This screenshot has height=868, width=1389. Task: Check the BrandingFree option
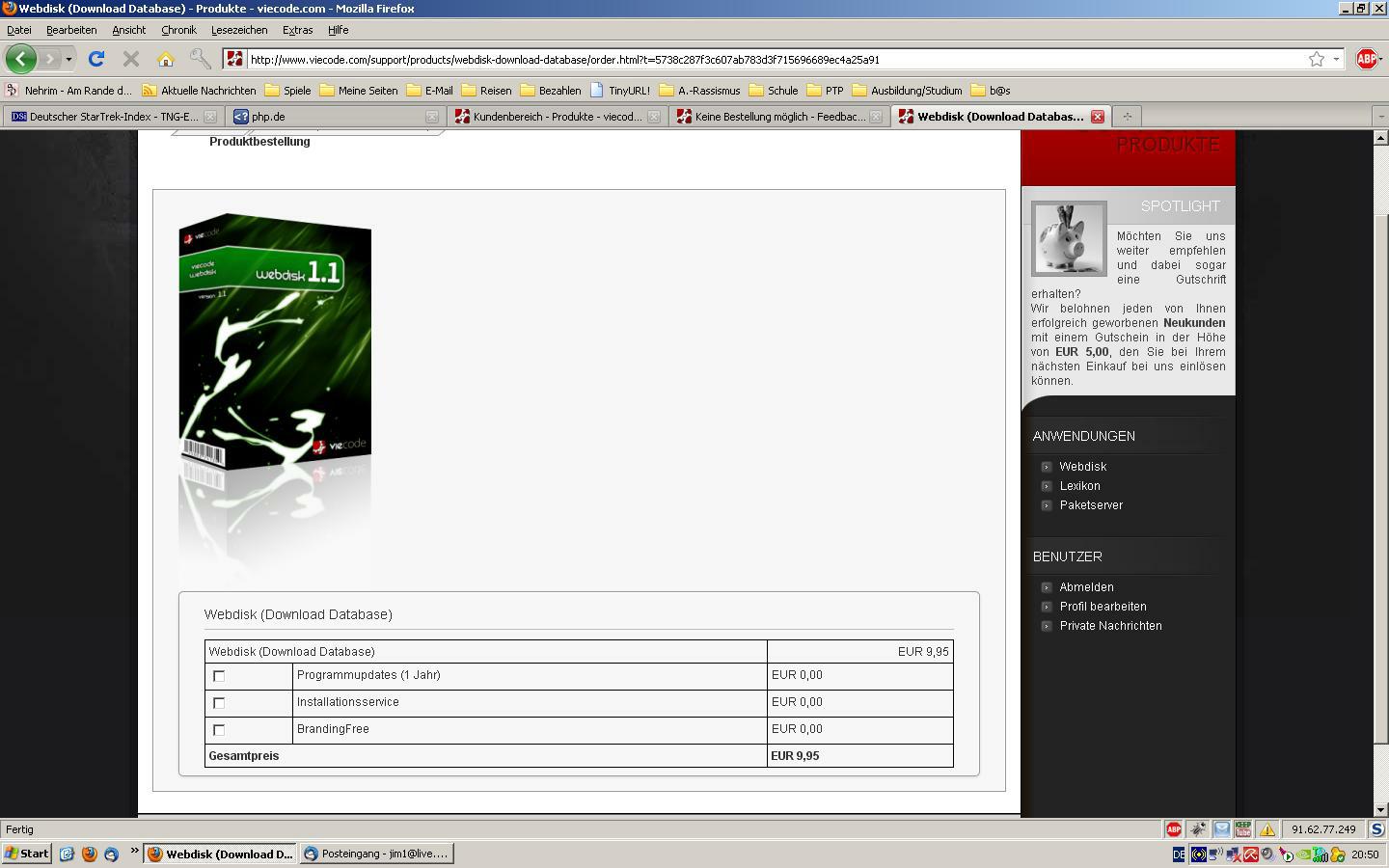point(219,730)
